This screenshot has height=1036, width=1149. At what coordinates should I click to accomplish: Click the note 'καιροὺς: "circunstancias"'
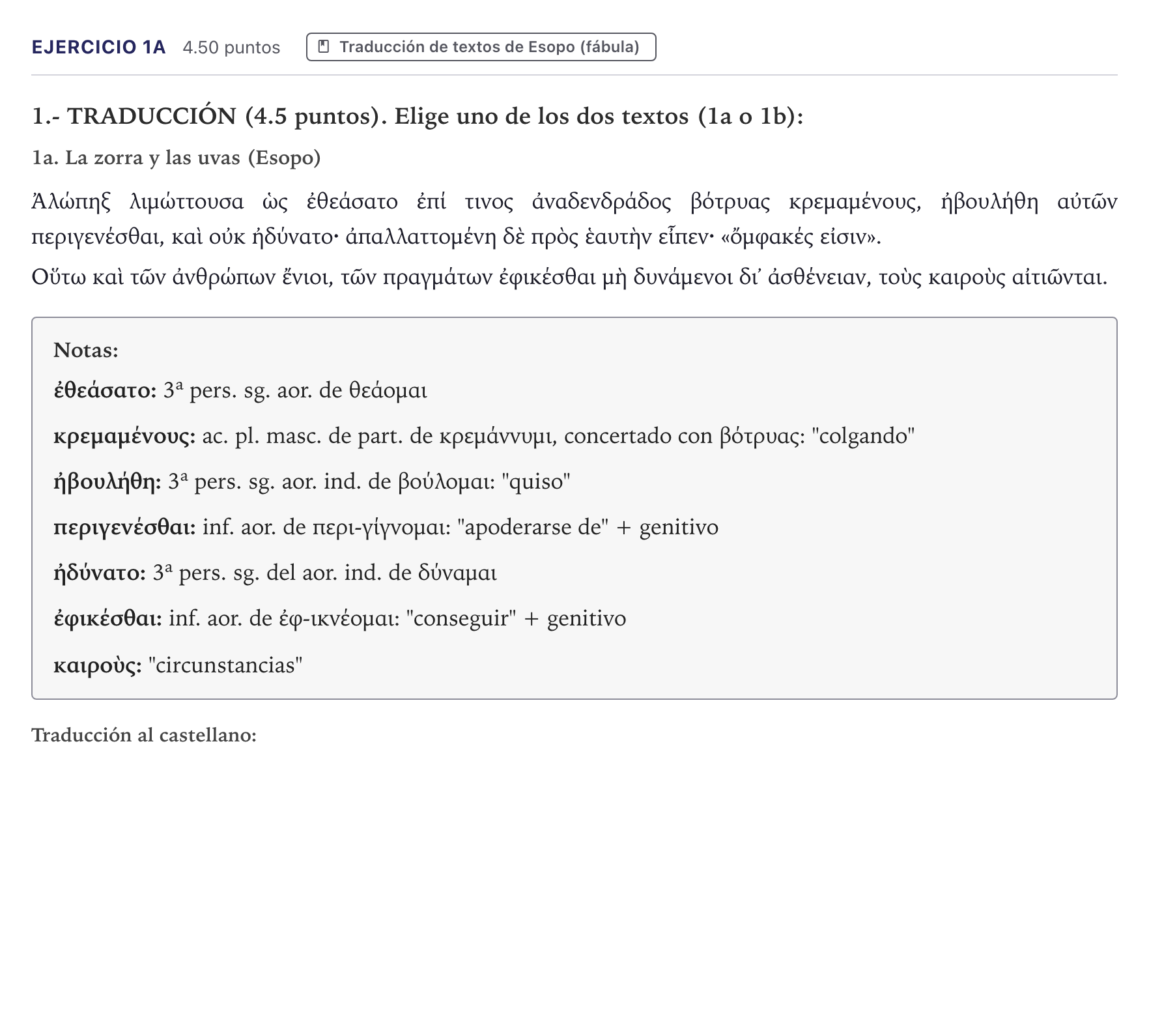click(x=178, y=665)
